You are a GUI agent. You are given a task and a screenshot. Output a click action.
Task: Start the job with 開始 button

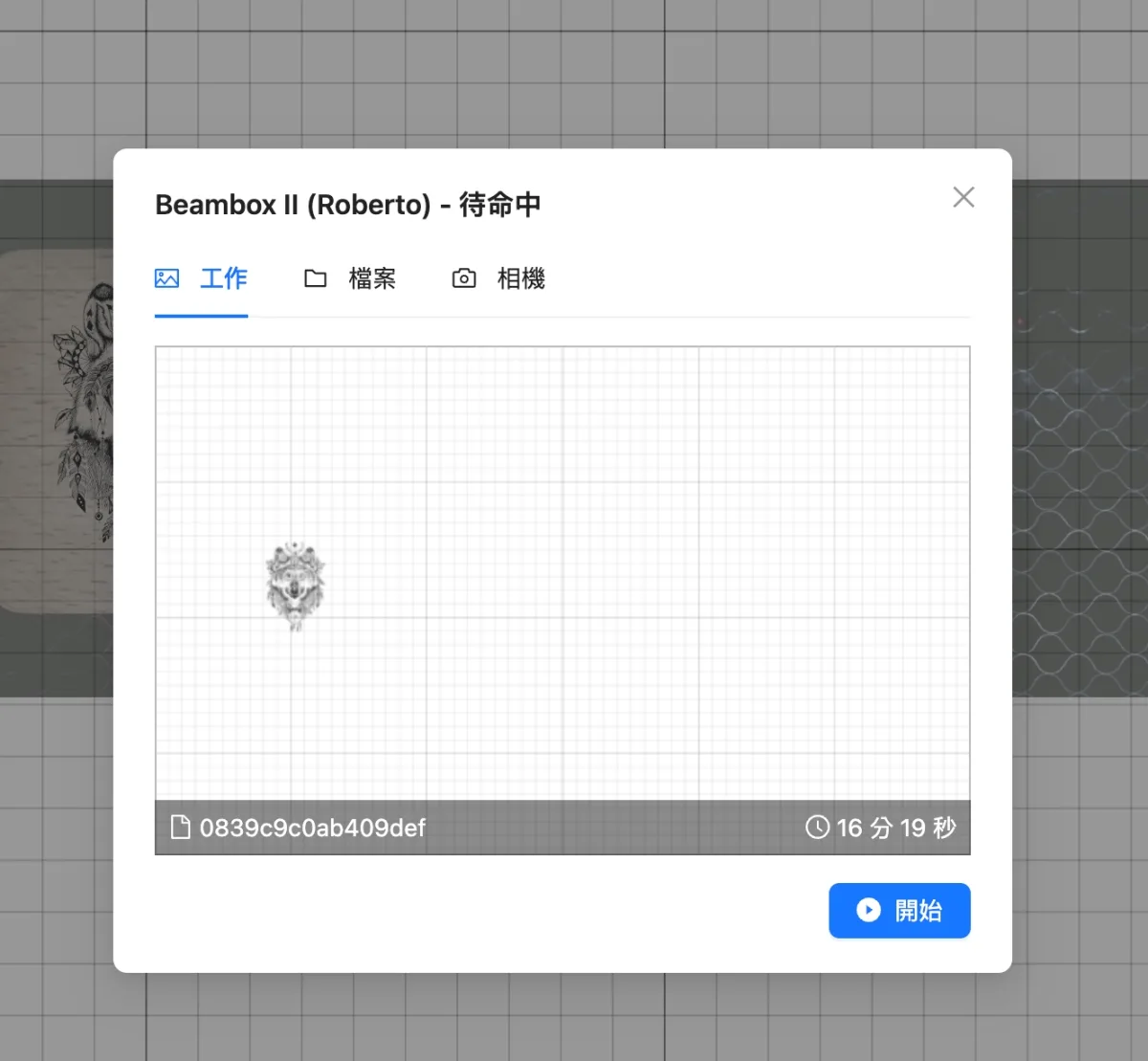[899, 910]
